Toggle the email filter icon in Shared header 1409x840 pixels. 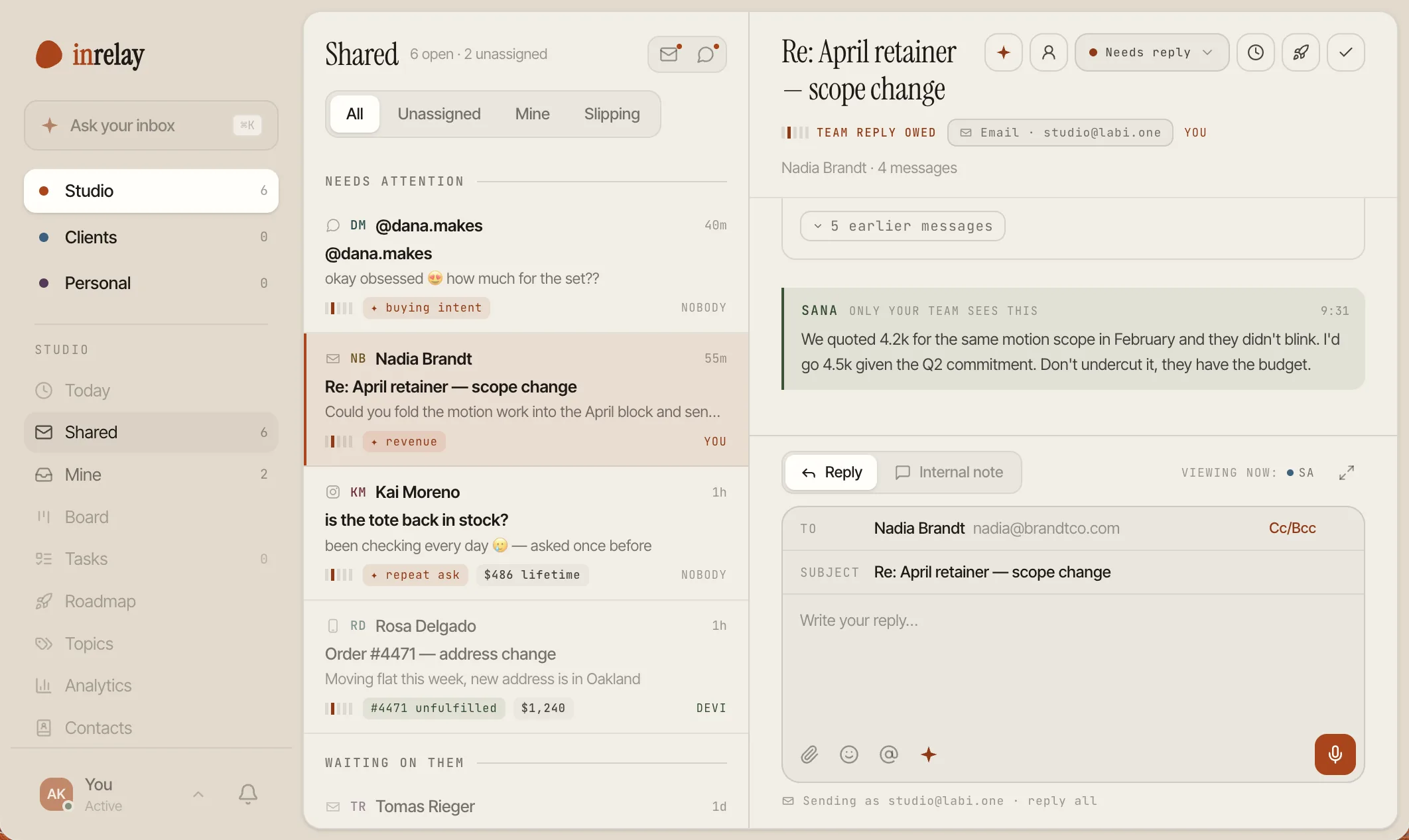670,54
